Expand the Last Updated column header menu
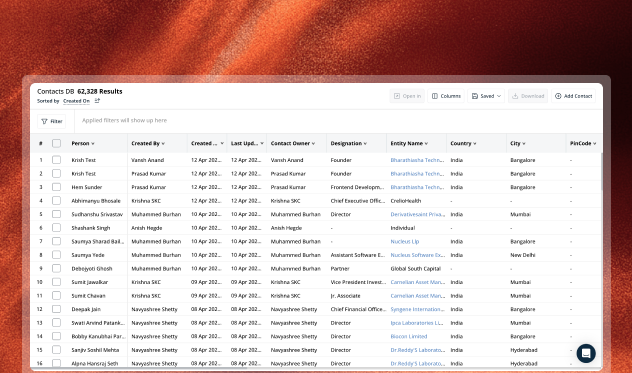632x373 pixels. click(262, 143)
